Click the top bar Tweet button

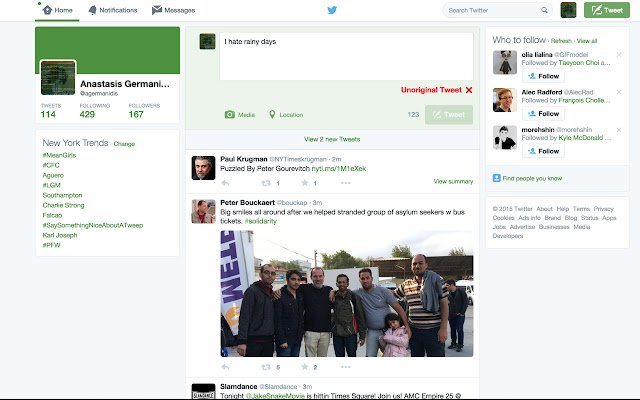[x=607, y=10]
